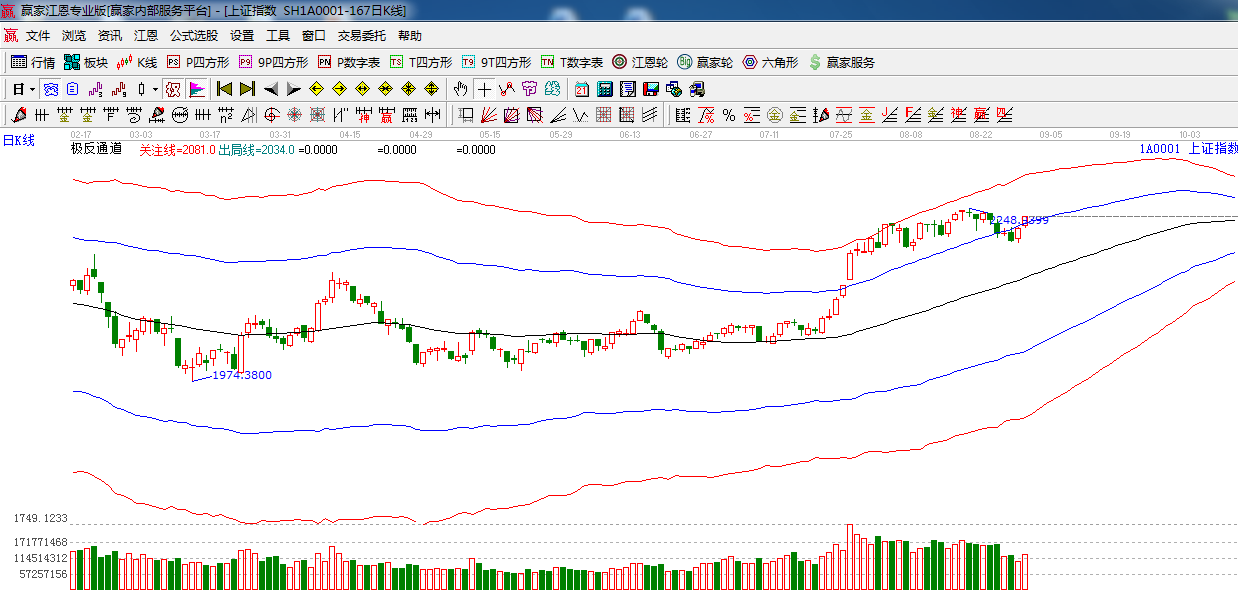Select the hand pan tool
1238x590 pixels.
(x=460, y=89)
